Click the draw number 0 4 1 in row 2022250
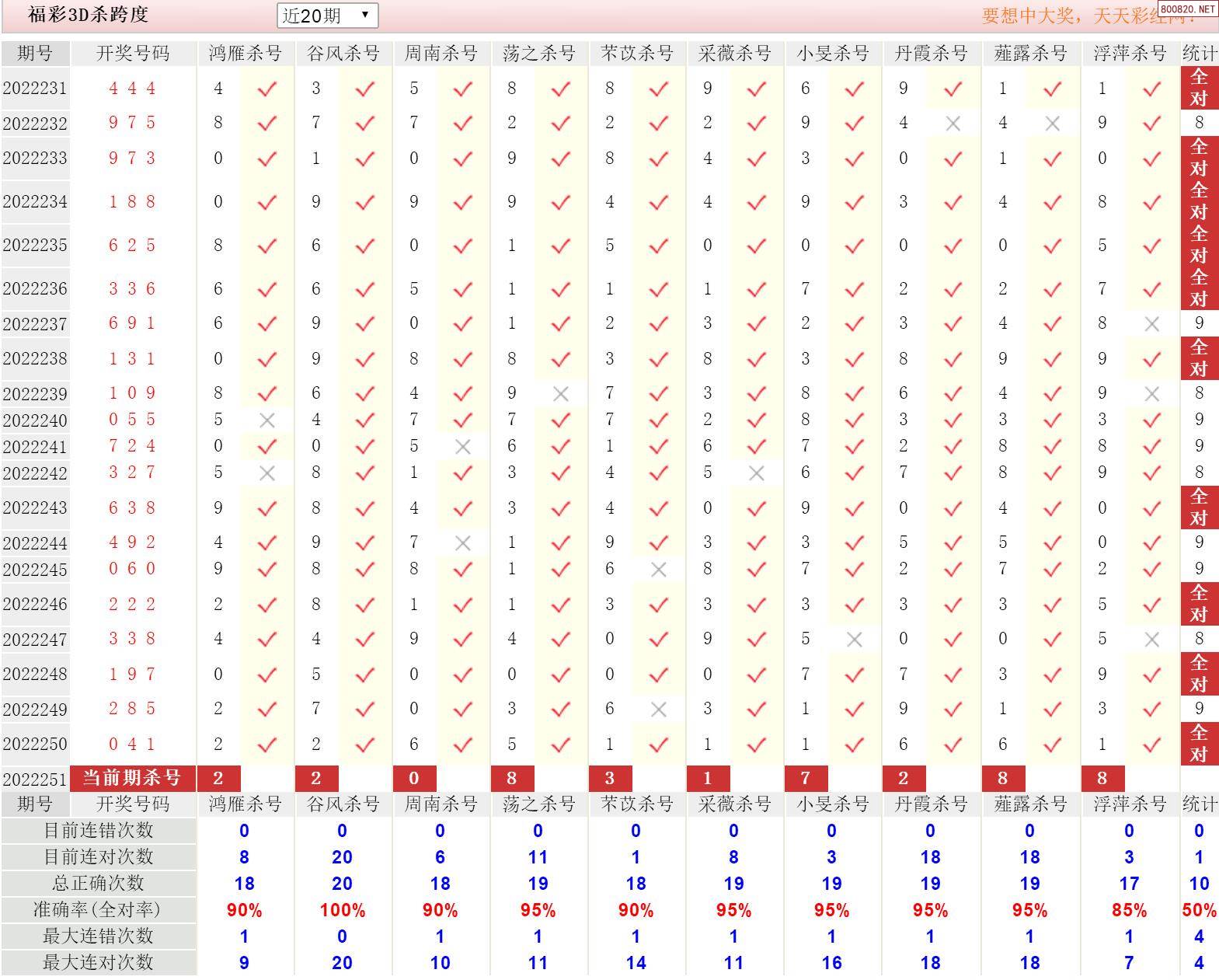Image resolution: width=1219 pixels, height=980 pixels. 132,745
